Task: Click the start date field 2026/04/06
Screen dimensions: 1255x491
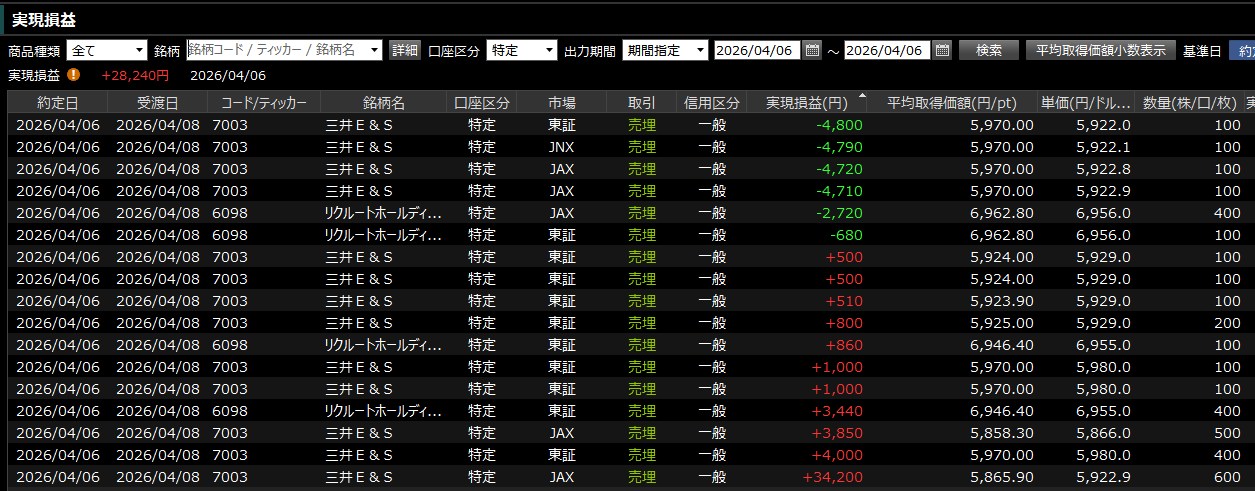Action: [x=757, y=50]
